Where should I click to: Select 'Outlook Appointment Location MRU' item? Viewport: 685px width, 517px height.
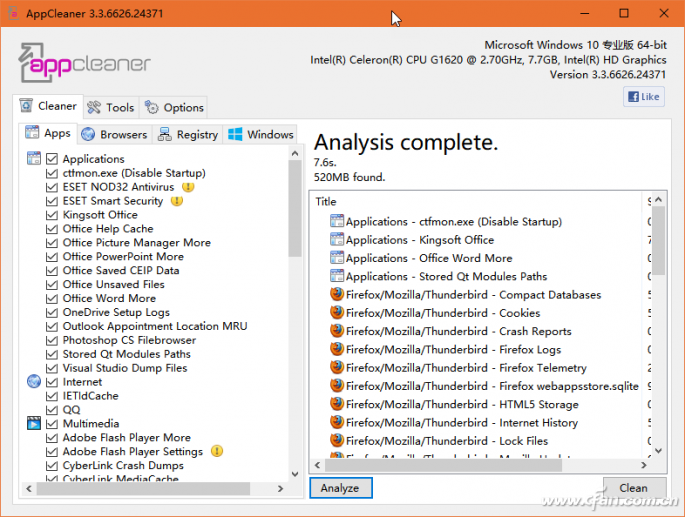155,326
